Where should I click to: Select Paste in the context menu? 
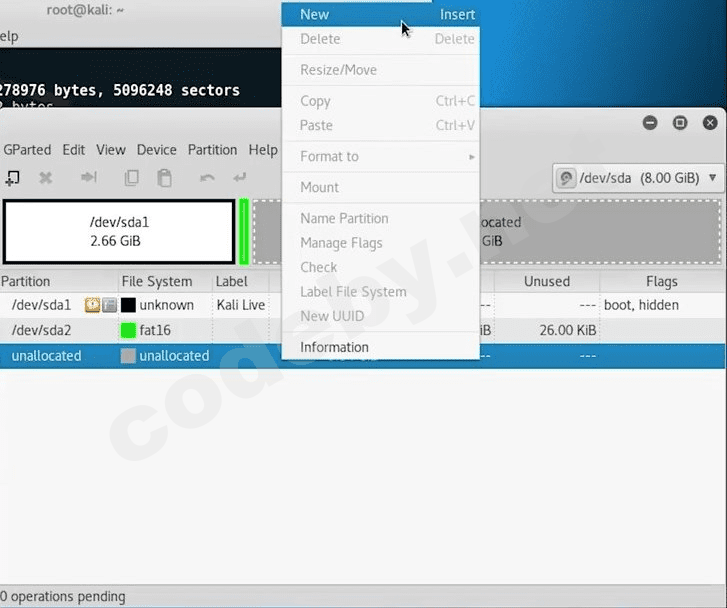click(381, 125)
